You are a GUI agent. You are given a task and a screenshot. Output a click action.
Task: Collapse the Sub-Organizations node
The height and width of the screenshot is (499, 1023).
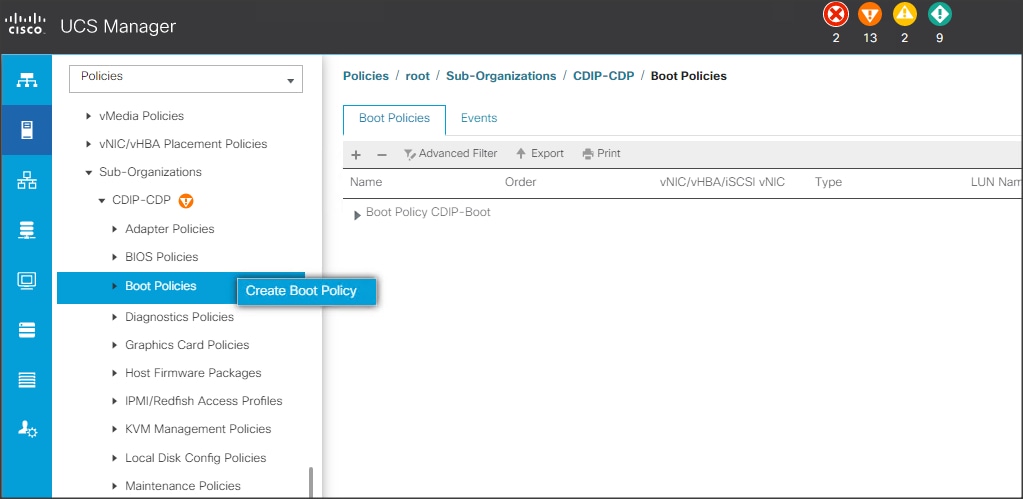tap(89, 173)
